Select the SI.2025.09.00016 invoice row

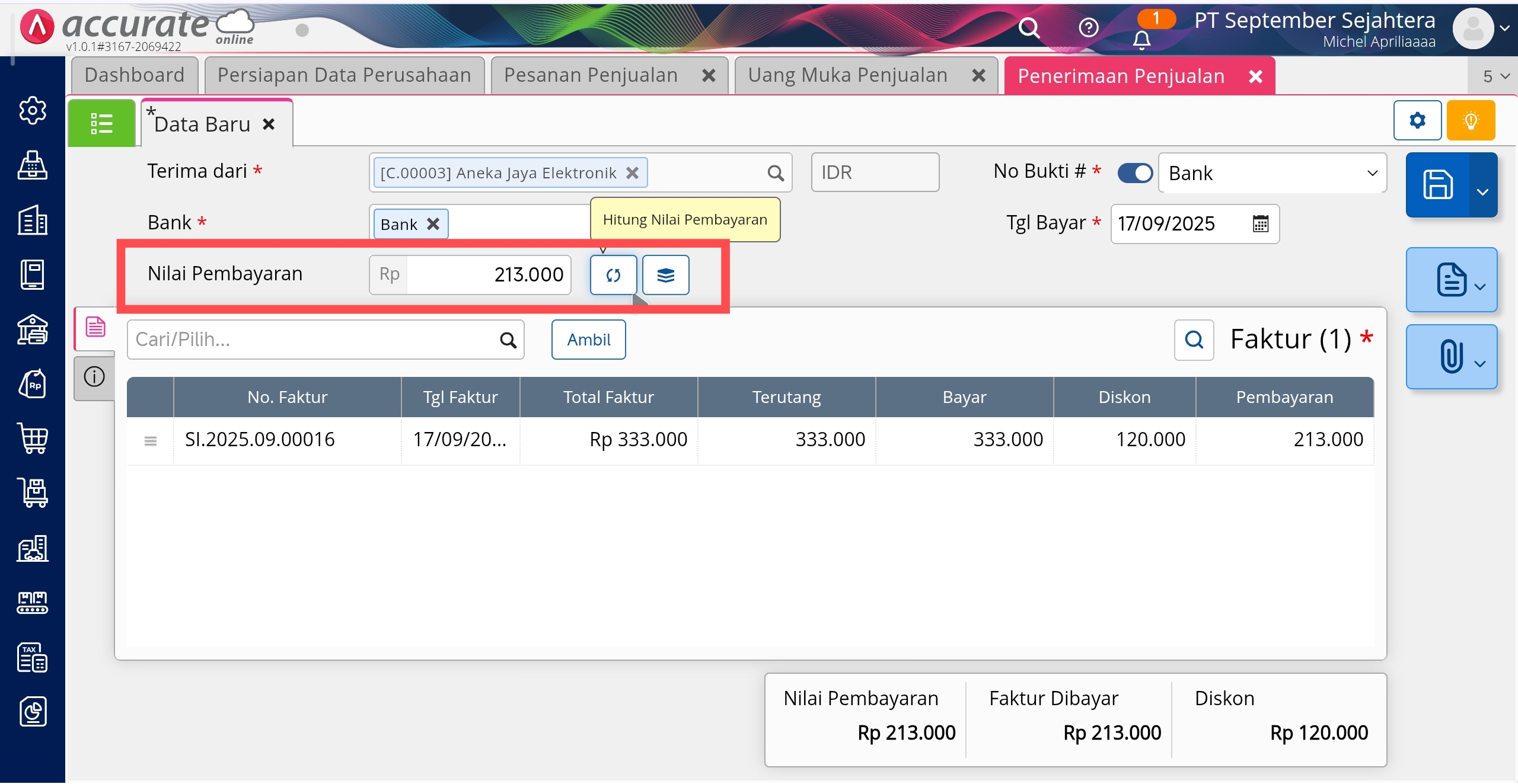[x=260, y=440]
